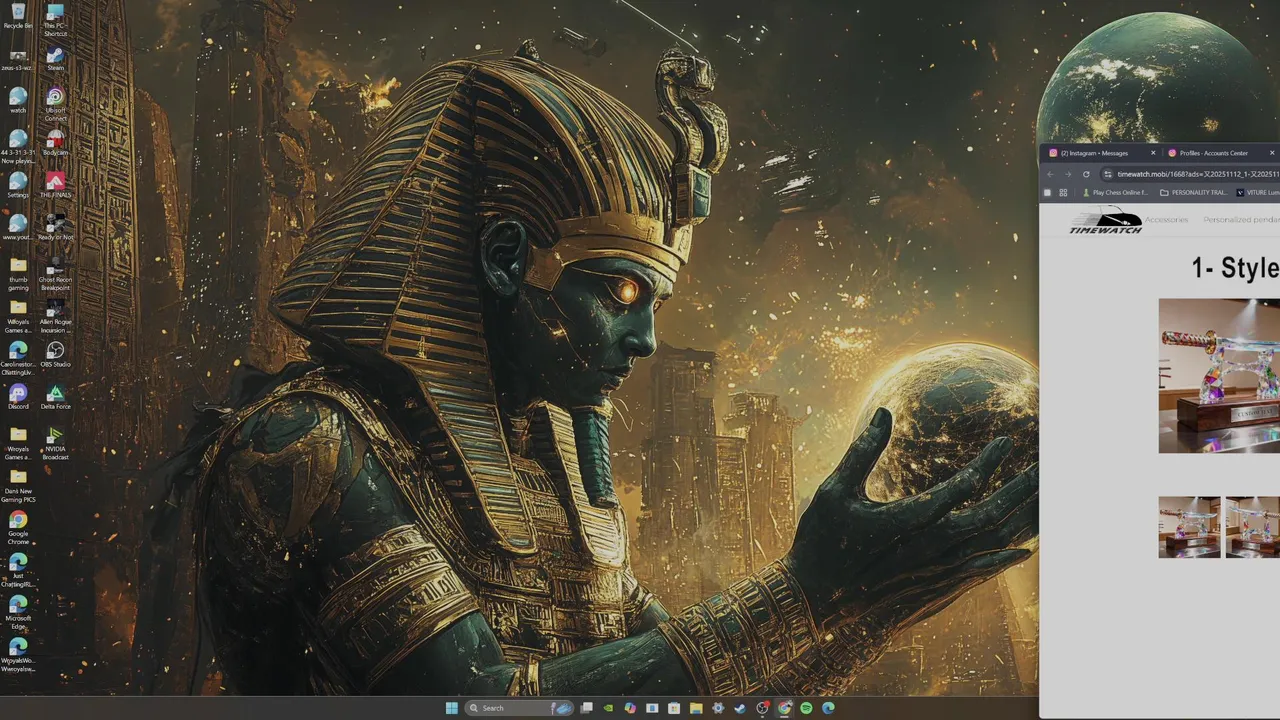1280x720 pixels.
Task: Open Dans New Gaming PICS folder
Action: [18, 486]
